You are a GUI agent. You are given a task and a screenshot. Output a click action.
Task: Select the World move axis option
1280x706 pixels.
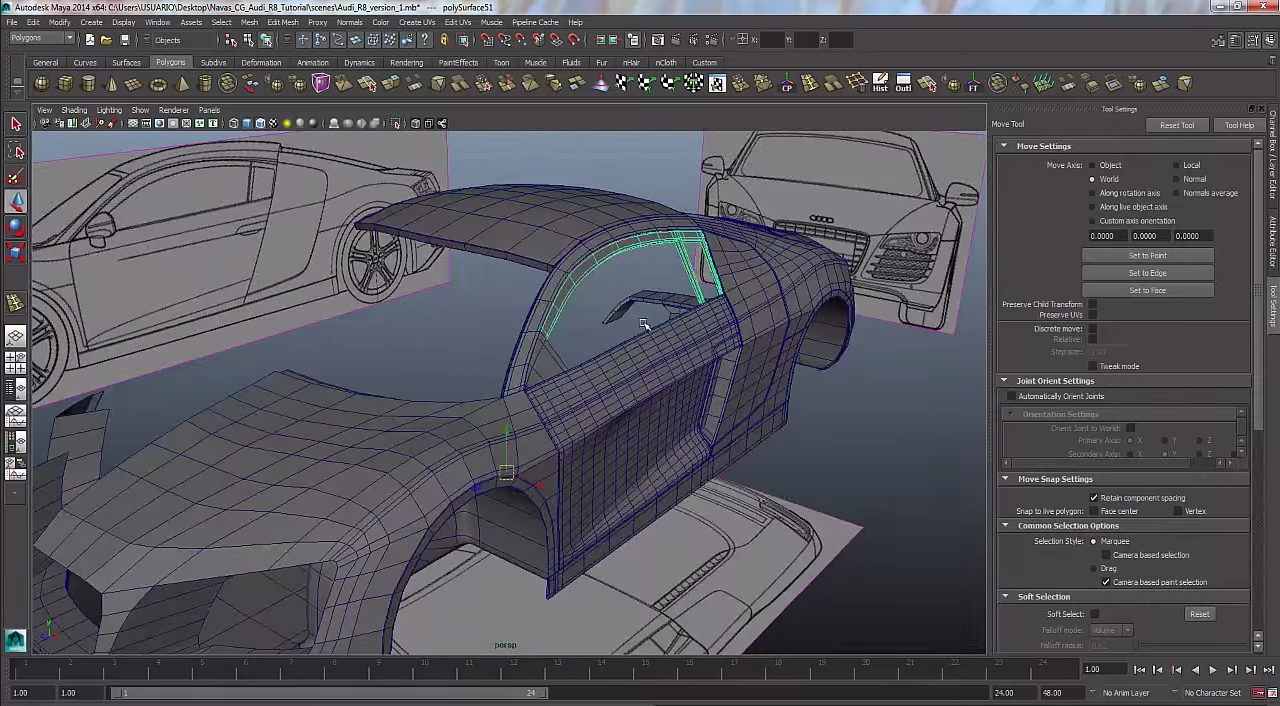coord(1092,179)
